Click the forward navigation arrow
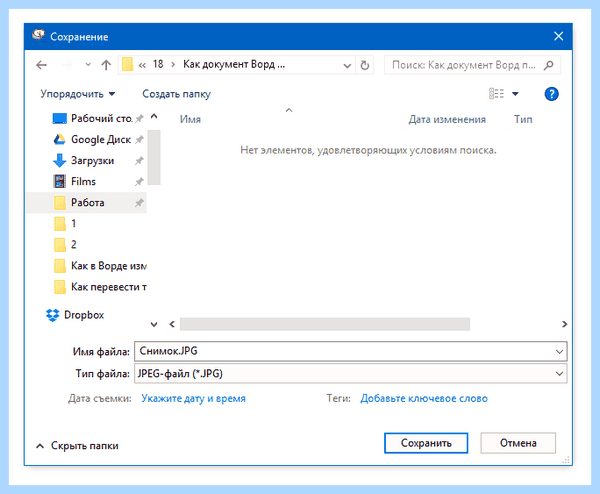Viewport: 600px width, 494px height. tap(67, 65)
